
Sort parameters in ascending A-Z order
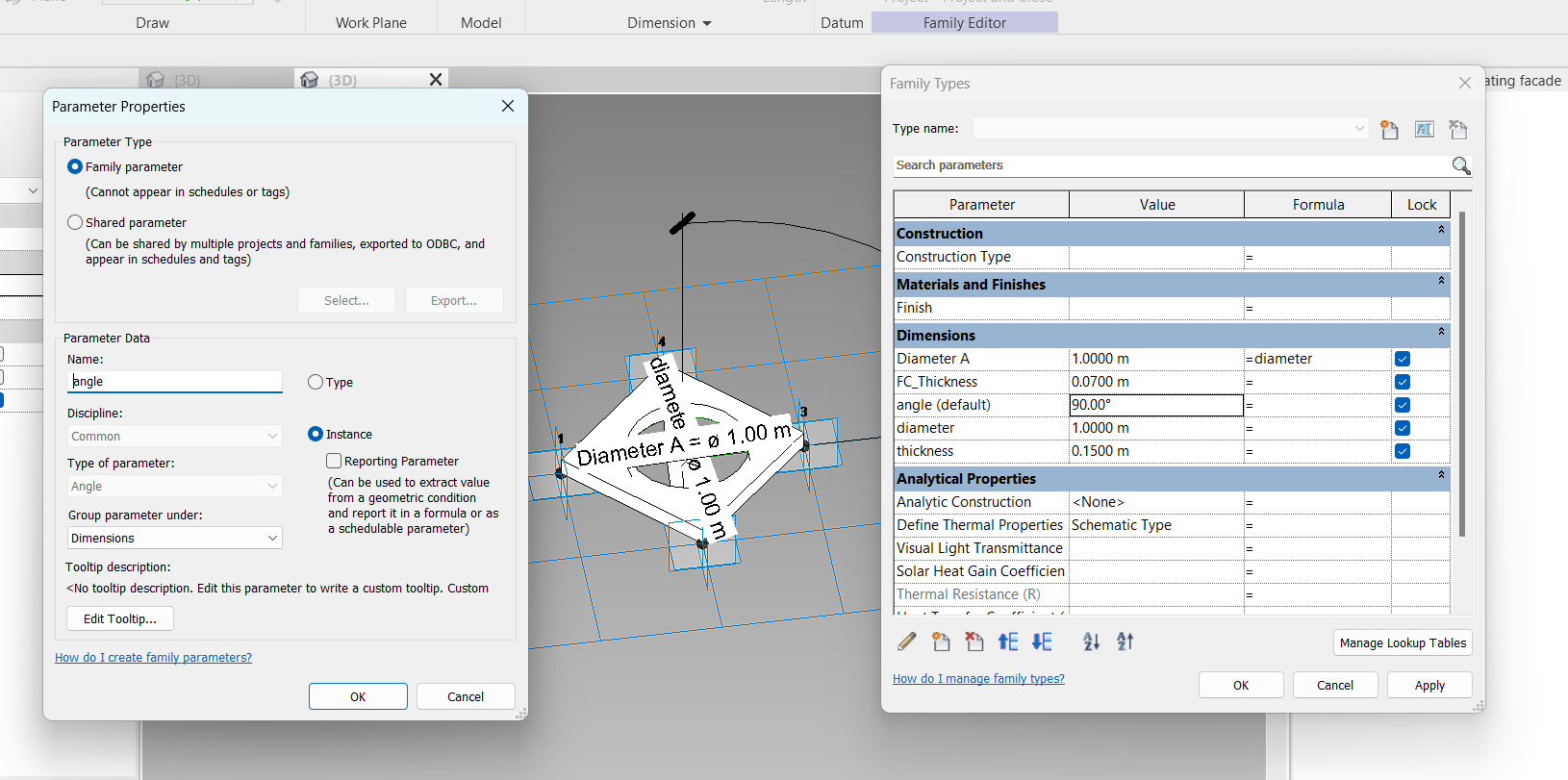click(x=1091, y=642)
